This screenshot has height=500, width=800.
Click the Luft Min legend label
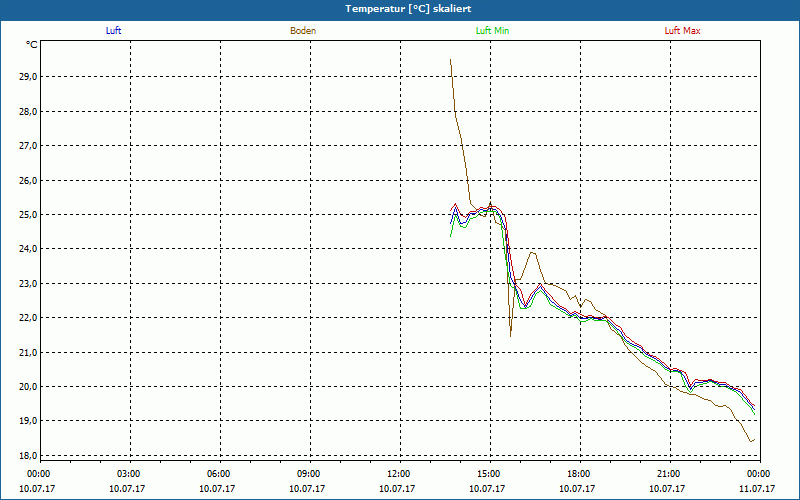492,31
